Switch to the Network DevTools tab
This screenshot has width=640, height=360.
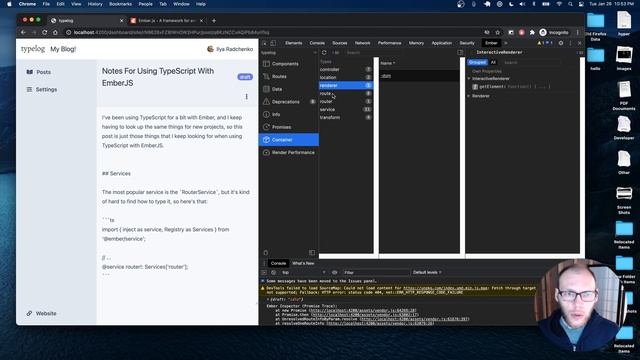click(x=362, y=43)
